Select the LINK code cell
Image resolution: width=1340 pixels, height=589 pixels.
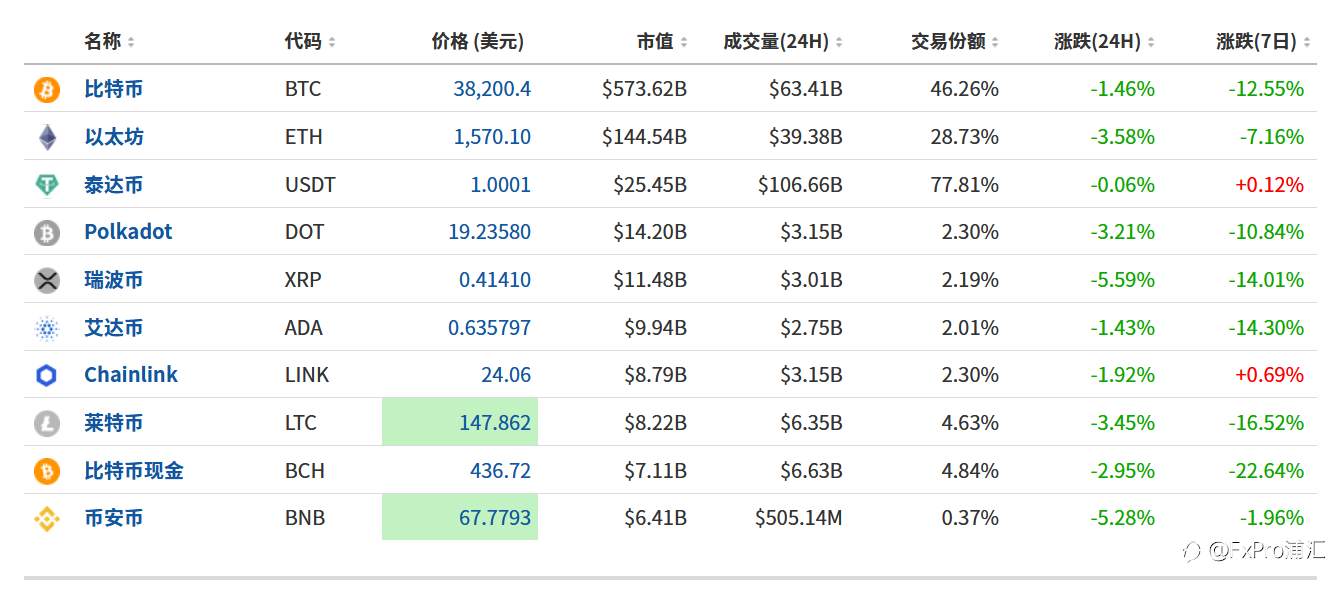point(307,375)
